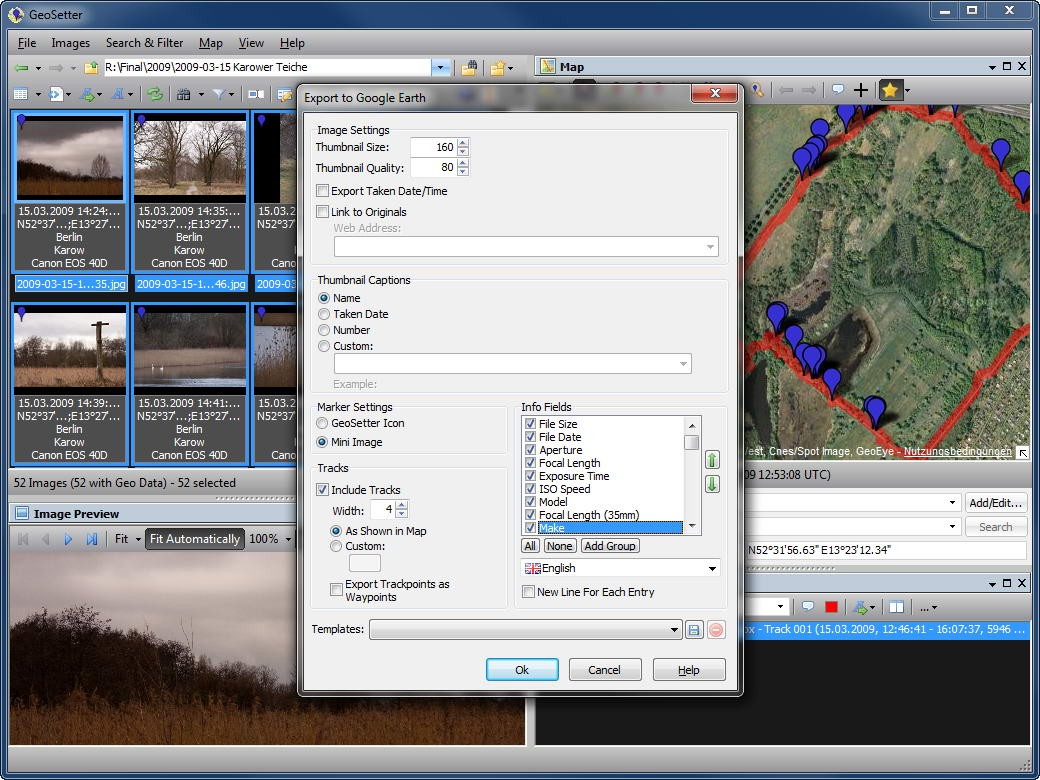Select GeoSetter Icon marker option
The width and height of the screenshot is (1040, 780).
pos(324,423)
